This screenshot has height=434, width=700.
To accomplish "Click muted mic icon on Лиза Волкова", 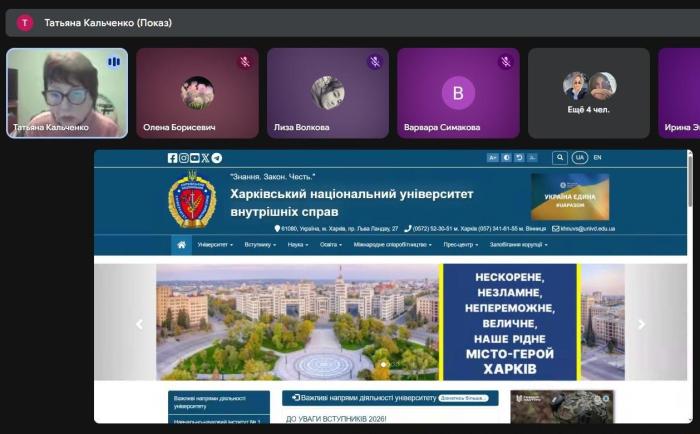I will (375, 62).
